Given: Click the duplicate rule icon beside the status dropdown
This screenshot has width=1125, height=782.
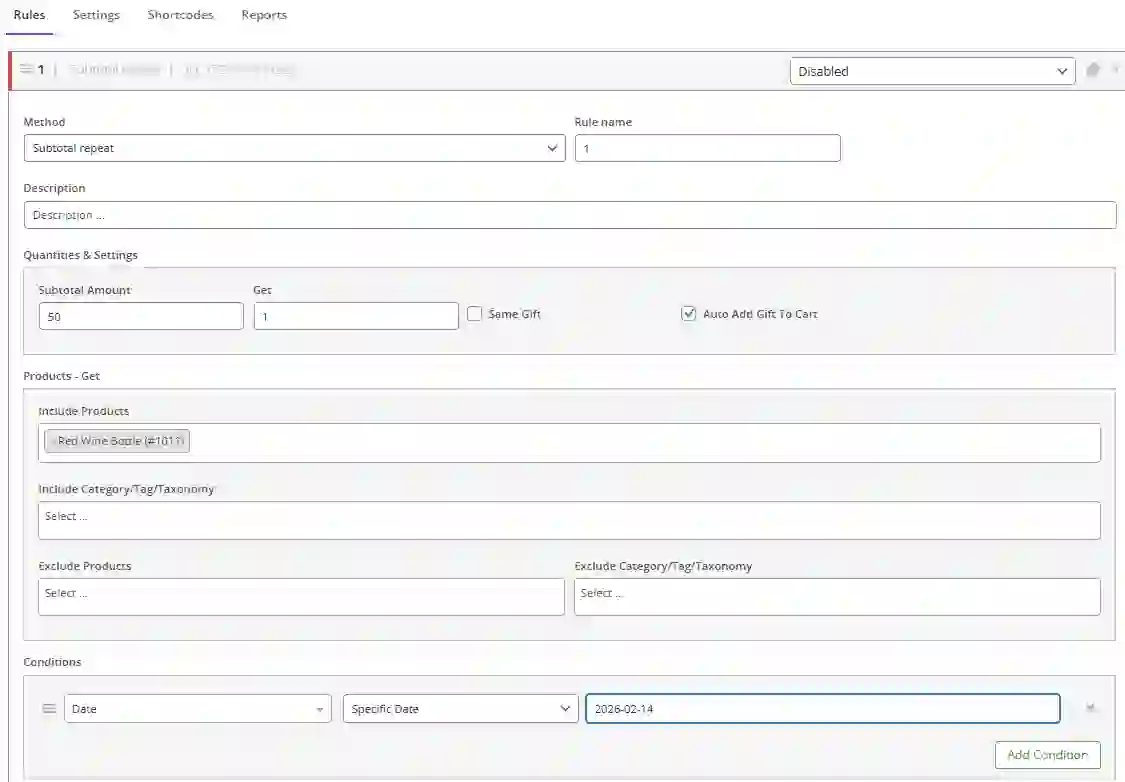Looking at the screenshot, I should click(1092, 70).
